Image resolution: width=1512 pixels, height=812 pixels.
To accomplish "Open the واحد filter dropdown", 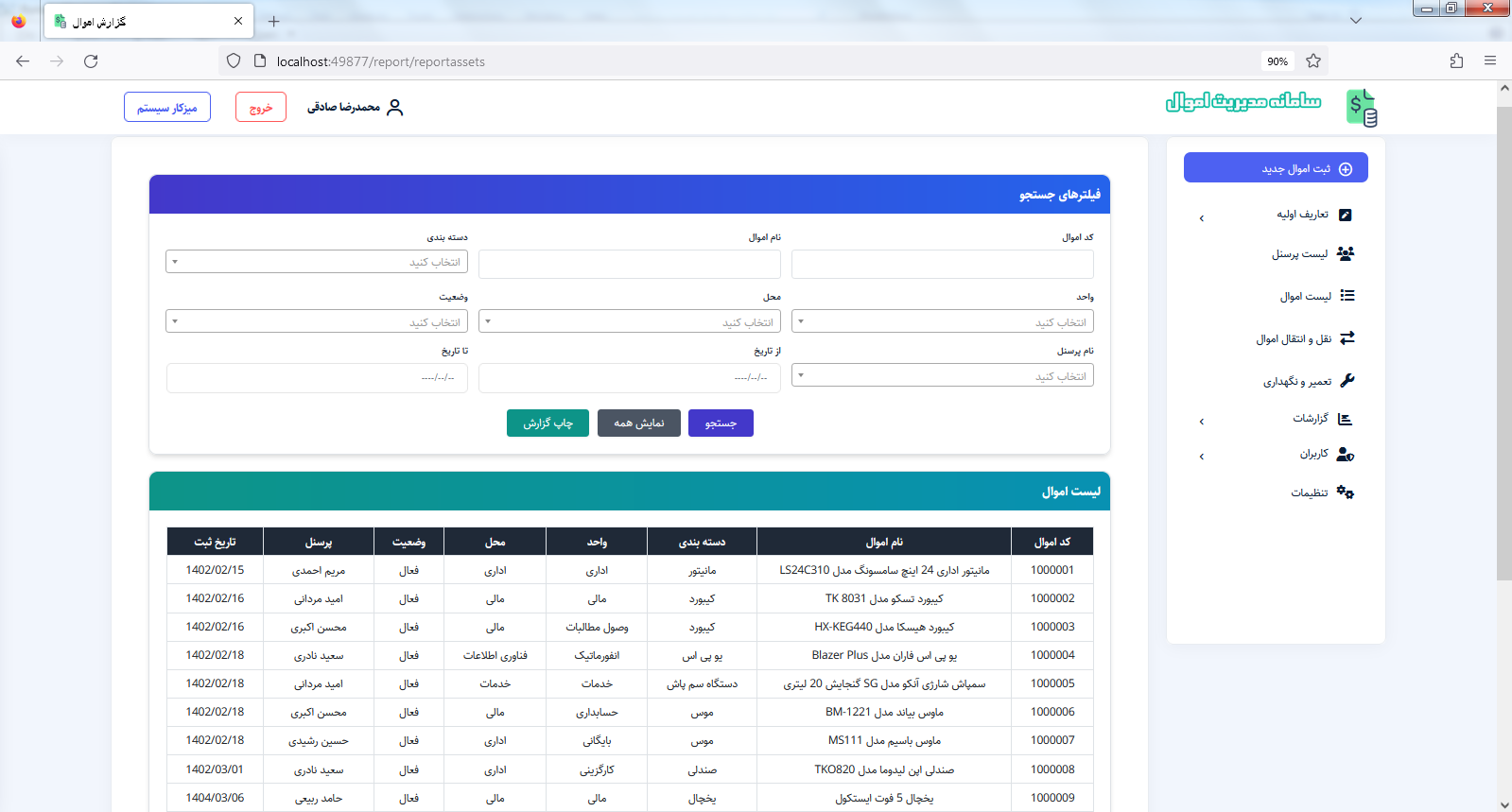I will (x=942, y=322).
